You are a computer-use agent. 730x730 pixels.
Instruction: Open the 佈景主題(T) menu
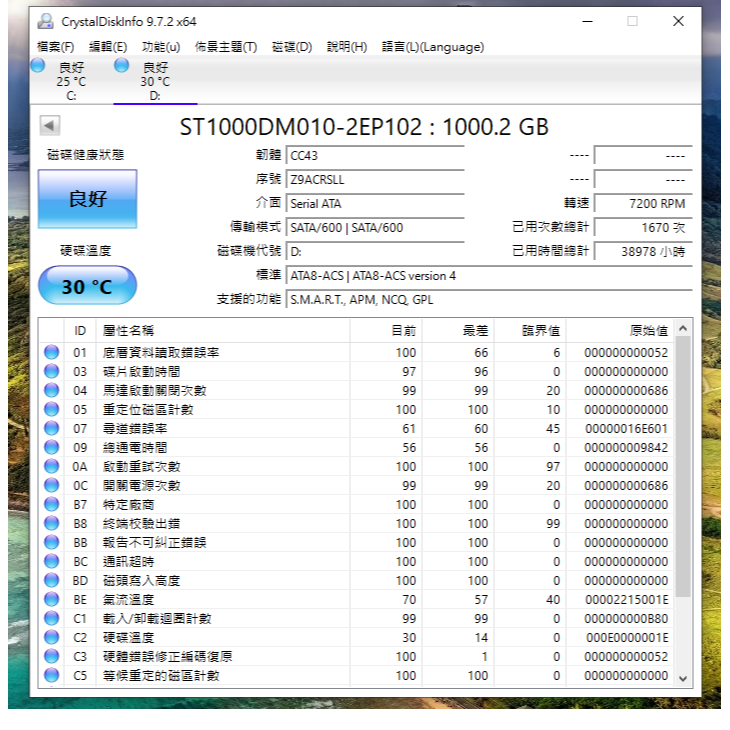coord(226,47)
